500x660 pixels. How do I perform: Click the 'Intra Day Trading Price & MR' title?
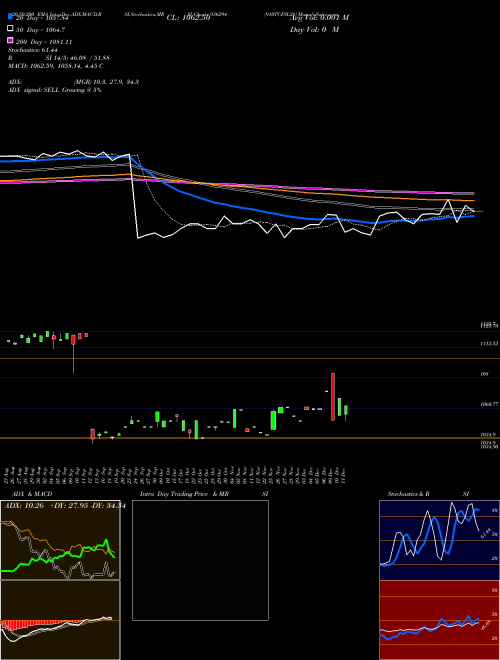click(184, 494)
